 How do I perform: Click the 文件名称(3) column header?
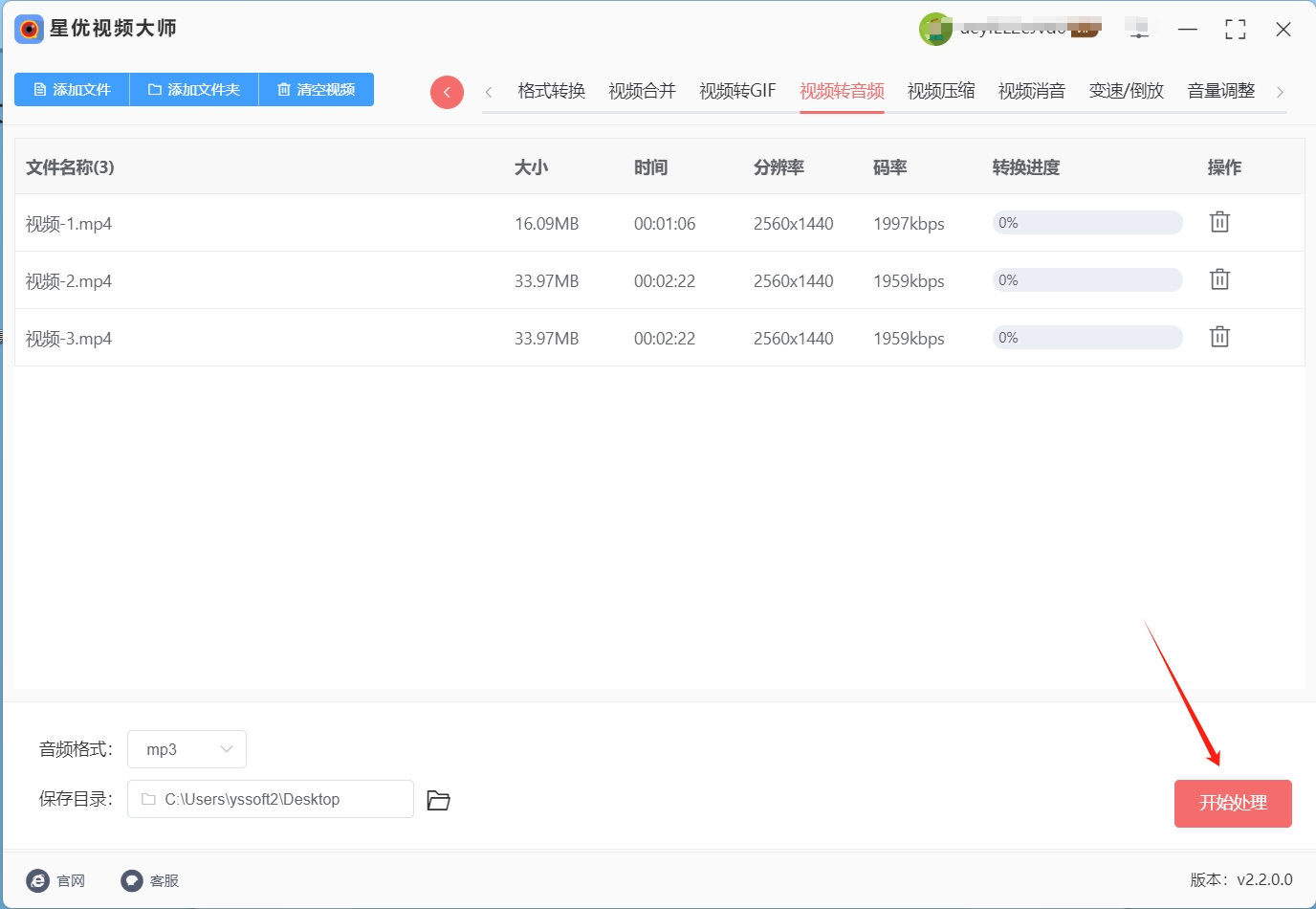point(70,167)
